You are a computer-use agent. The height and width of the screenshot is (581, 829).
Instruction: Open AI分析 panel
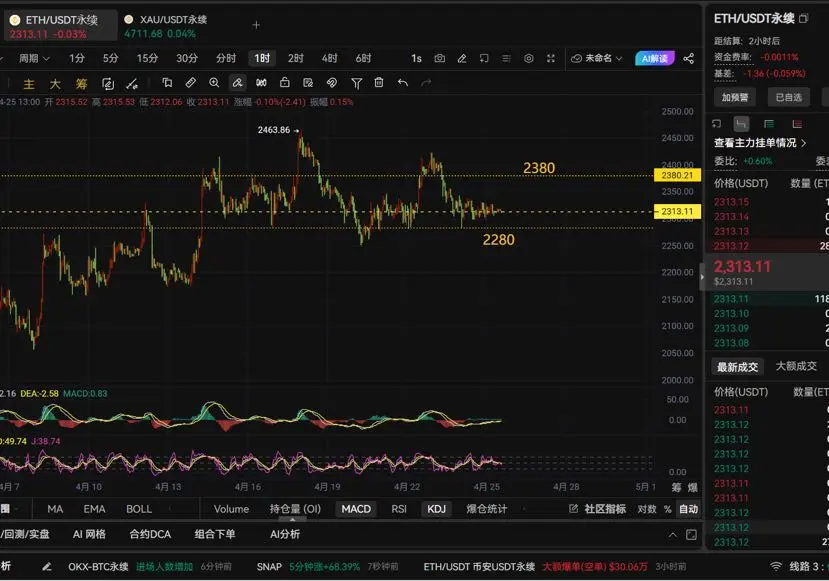(285, 534)
